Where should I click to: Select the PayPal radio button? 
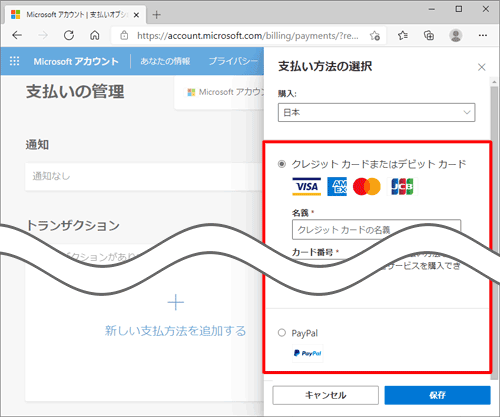coord(282,333)
